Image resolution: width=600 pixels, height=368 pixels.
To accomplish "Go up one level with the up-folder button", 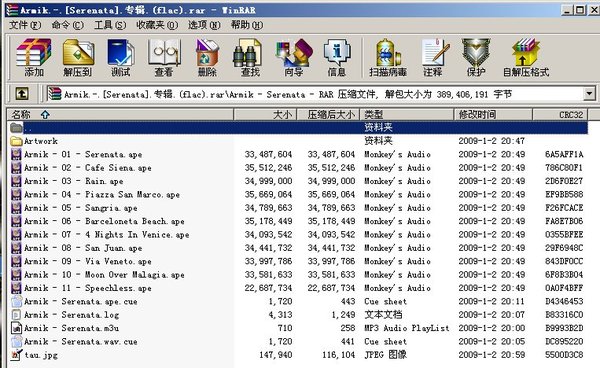I will click(21, 93).
